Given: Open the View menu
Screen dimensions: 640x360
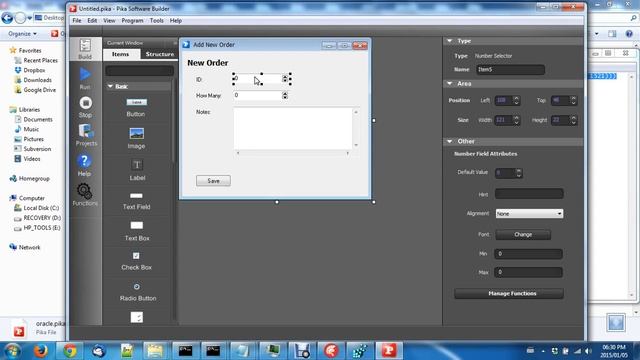Looking at the screenshot, I should tap(109, 20).
